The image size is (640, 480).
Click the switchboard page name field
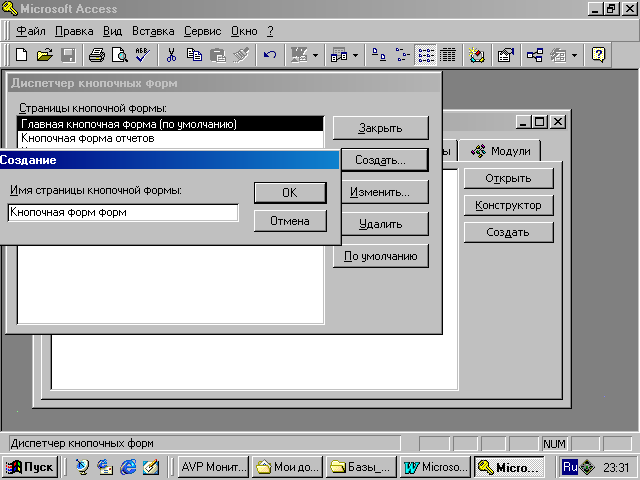(x=123, y=213)
